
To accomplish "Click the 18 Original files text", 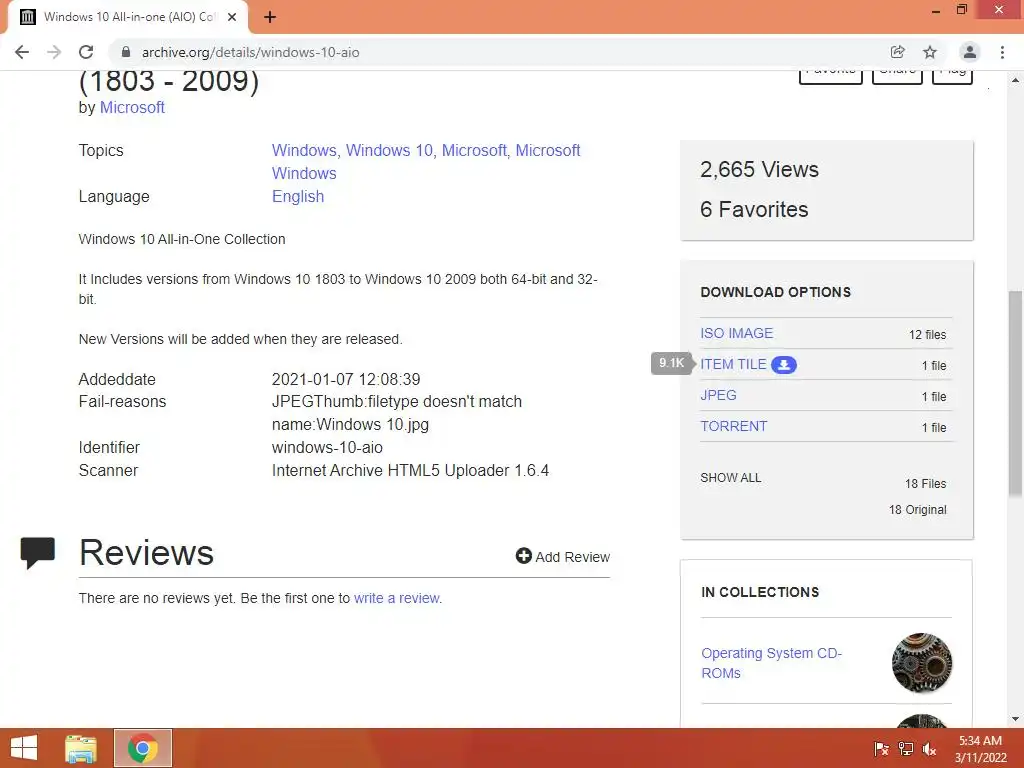I will (x=917, y=509).
